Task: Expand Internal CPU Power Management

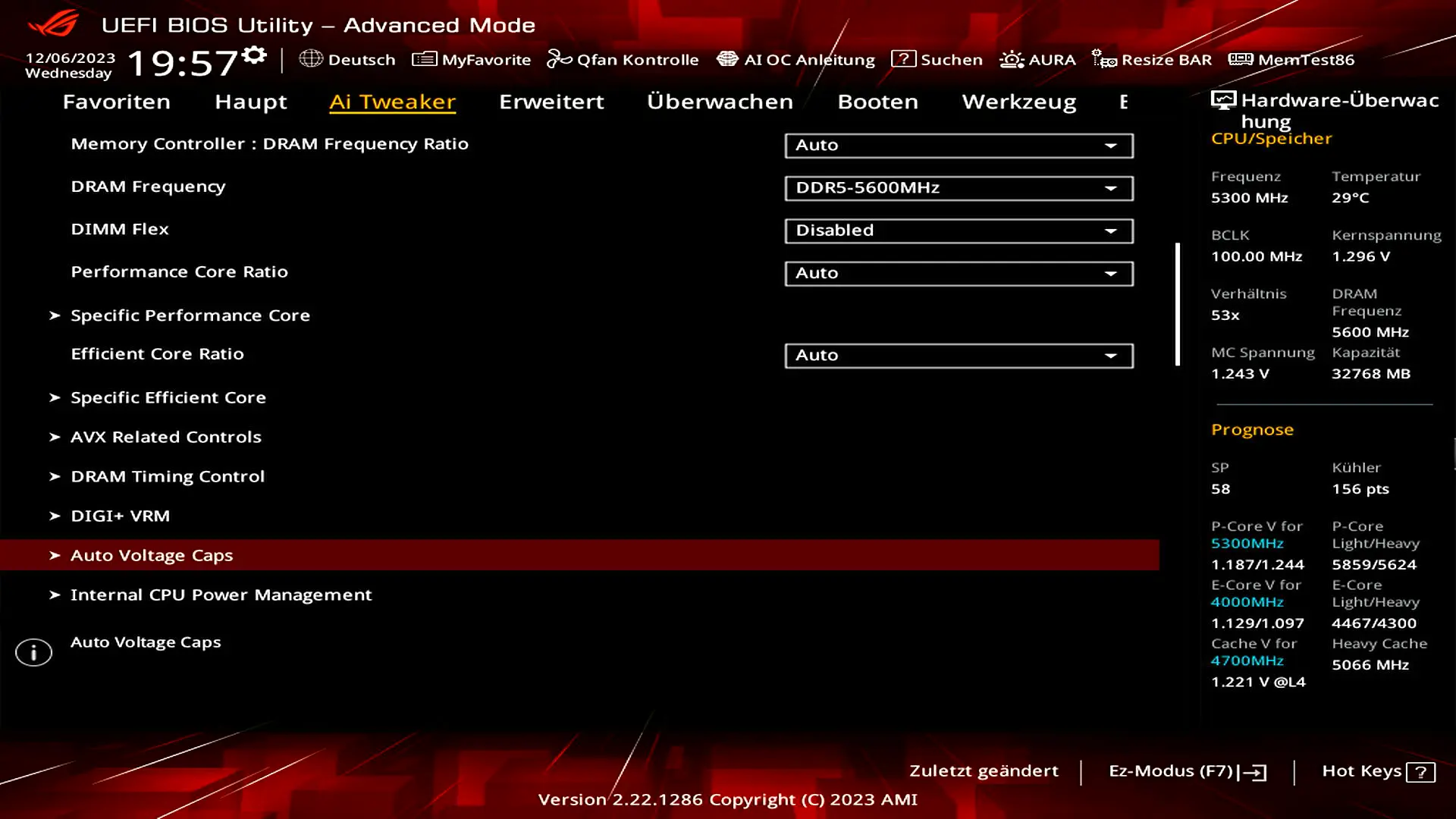Action: click(221, 595)
